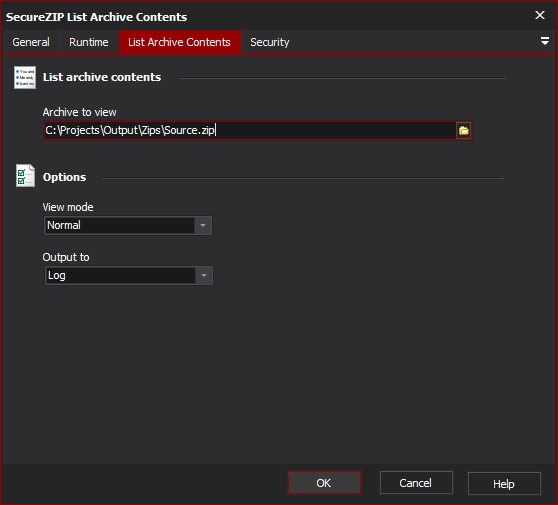Screen dimensions: 558x505
Task: Click the List archive contents section icon
Action: click(25, 77)
